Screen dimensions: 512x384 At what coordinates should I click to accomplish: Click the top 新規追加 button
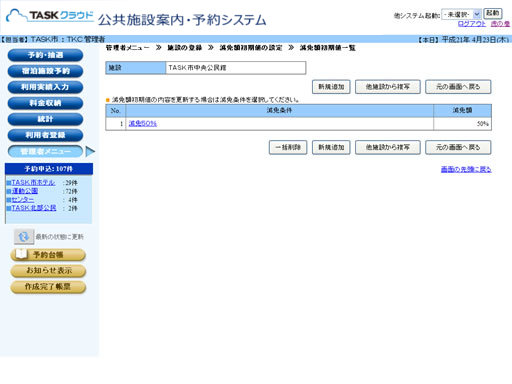[331, 87]
